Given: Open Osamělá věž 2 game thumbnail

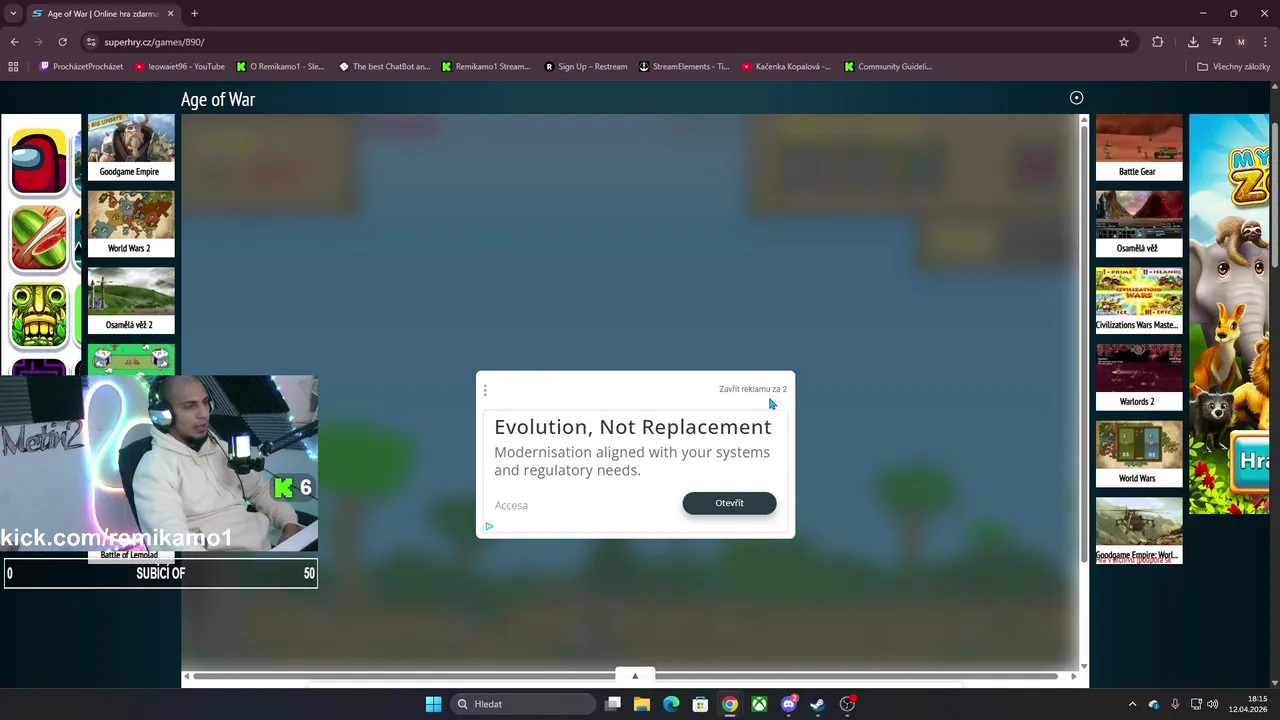Looking at the screenshot, I should pos(131,300).
